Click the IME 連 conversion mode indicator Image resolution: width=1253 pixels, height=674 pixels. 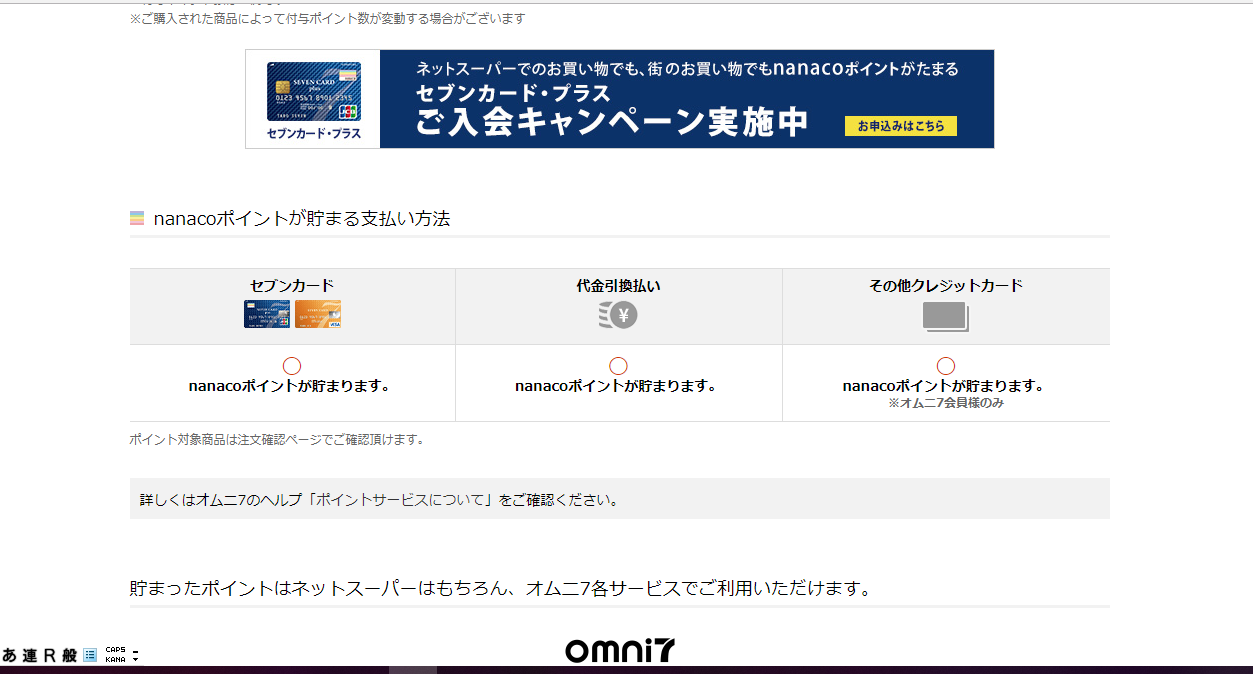point(29,656)
